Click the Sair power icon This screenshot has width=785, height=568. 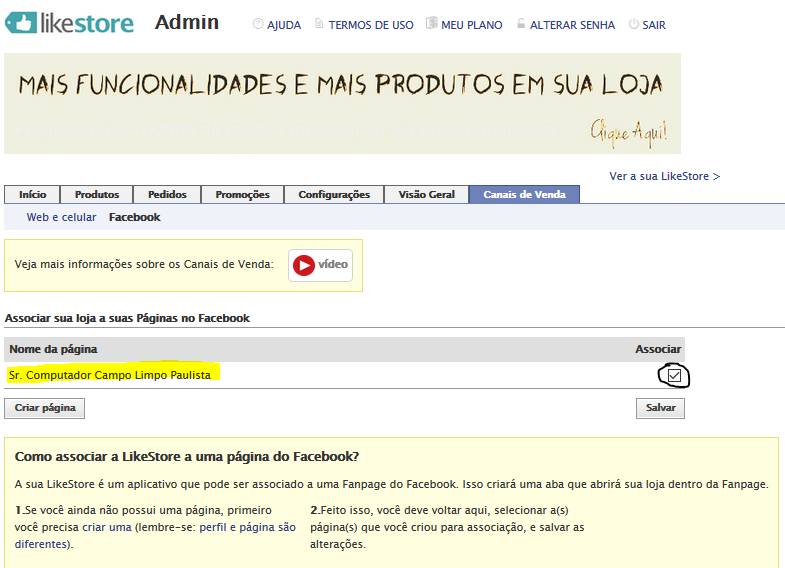[633, 24]
